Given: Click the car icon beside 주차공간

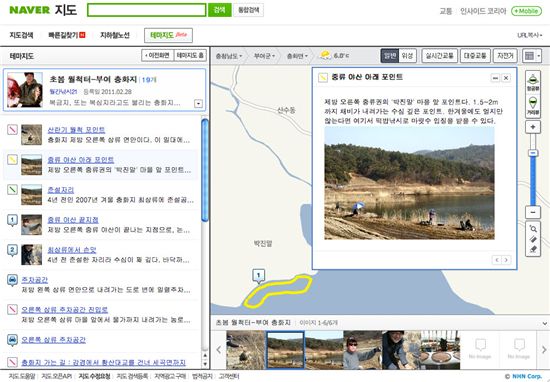Looking at the screenshot, I should (12, 280).
